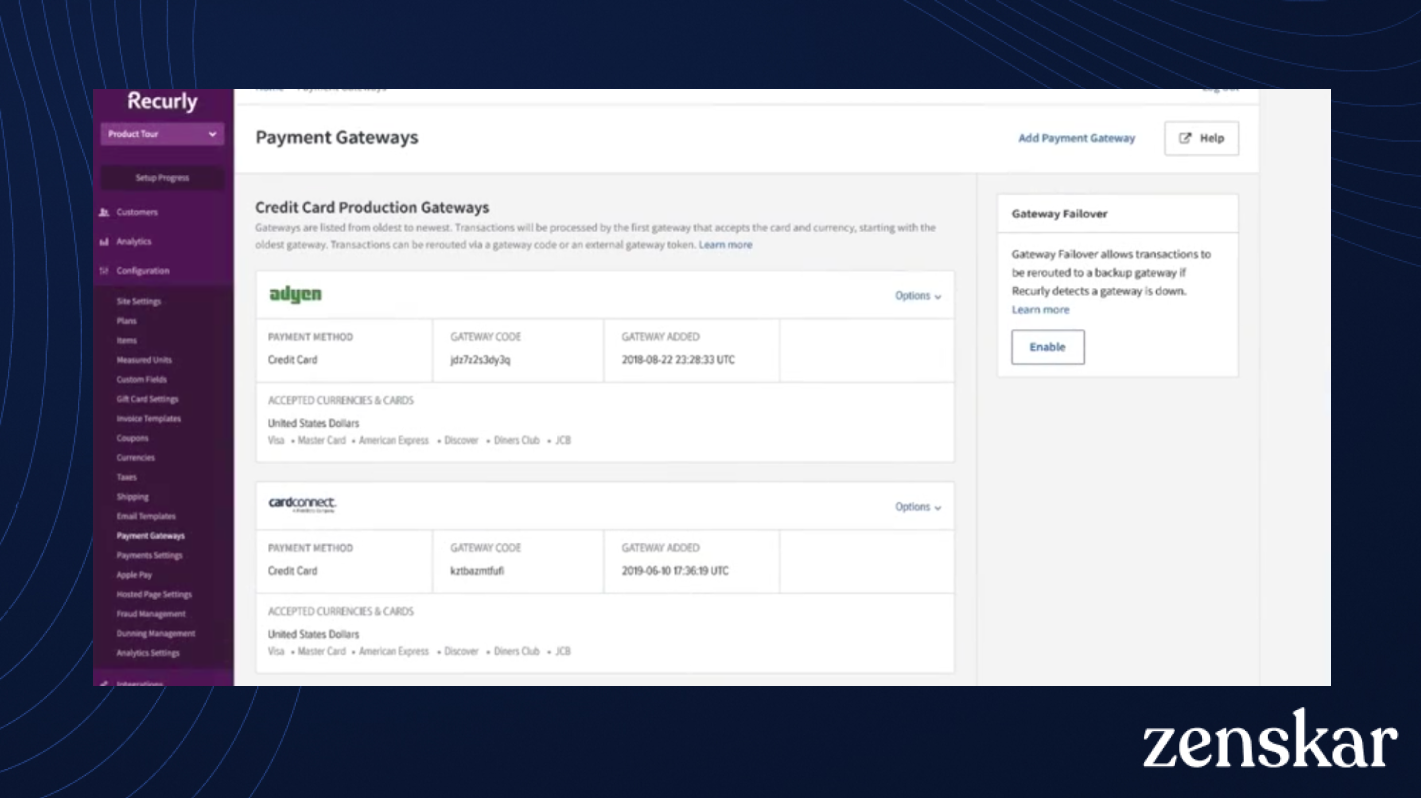Viewport: 1421px width, 798px height.
Task: Expand Options for the Adyen gateway
Action: pyautogui.click(x=918, y=296)
